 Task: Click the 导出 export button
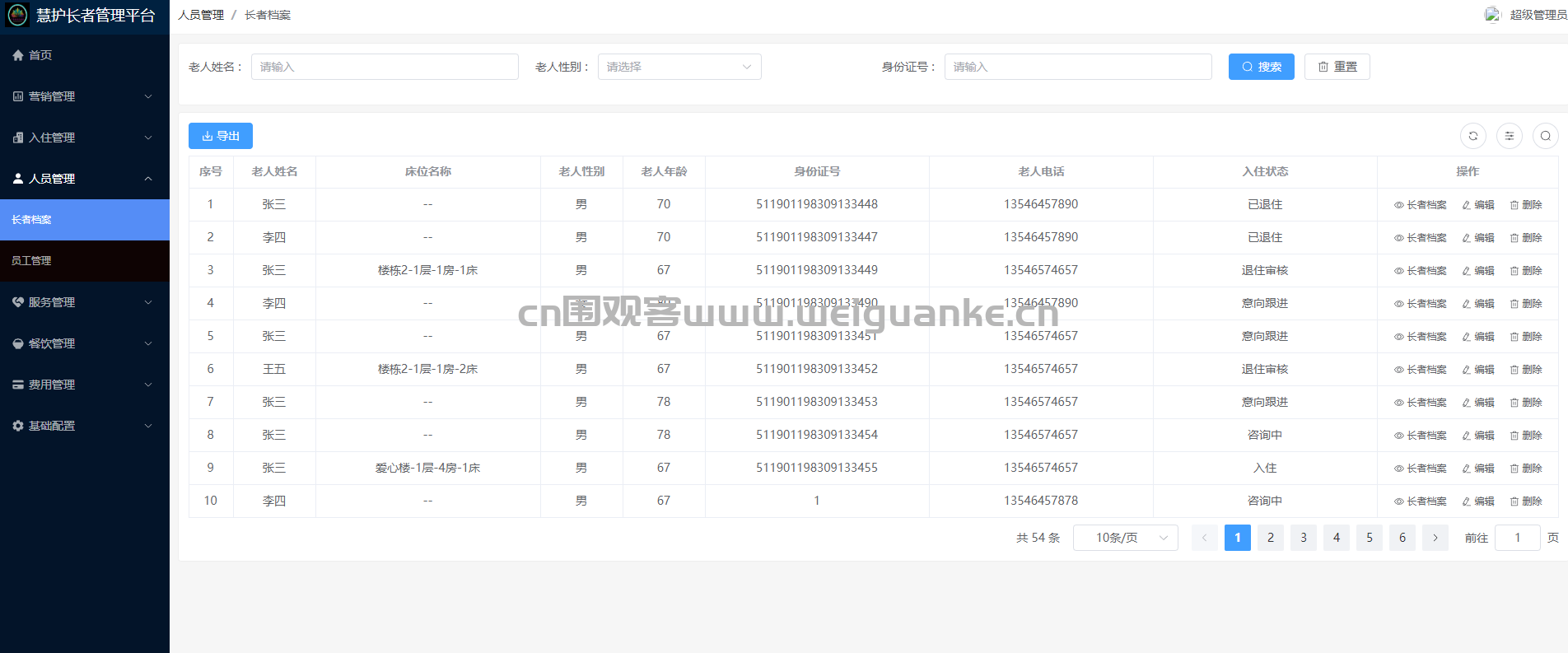(221, 136)
